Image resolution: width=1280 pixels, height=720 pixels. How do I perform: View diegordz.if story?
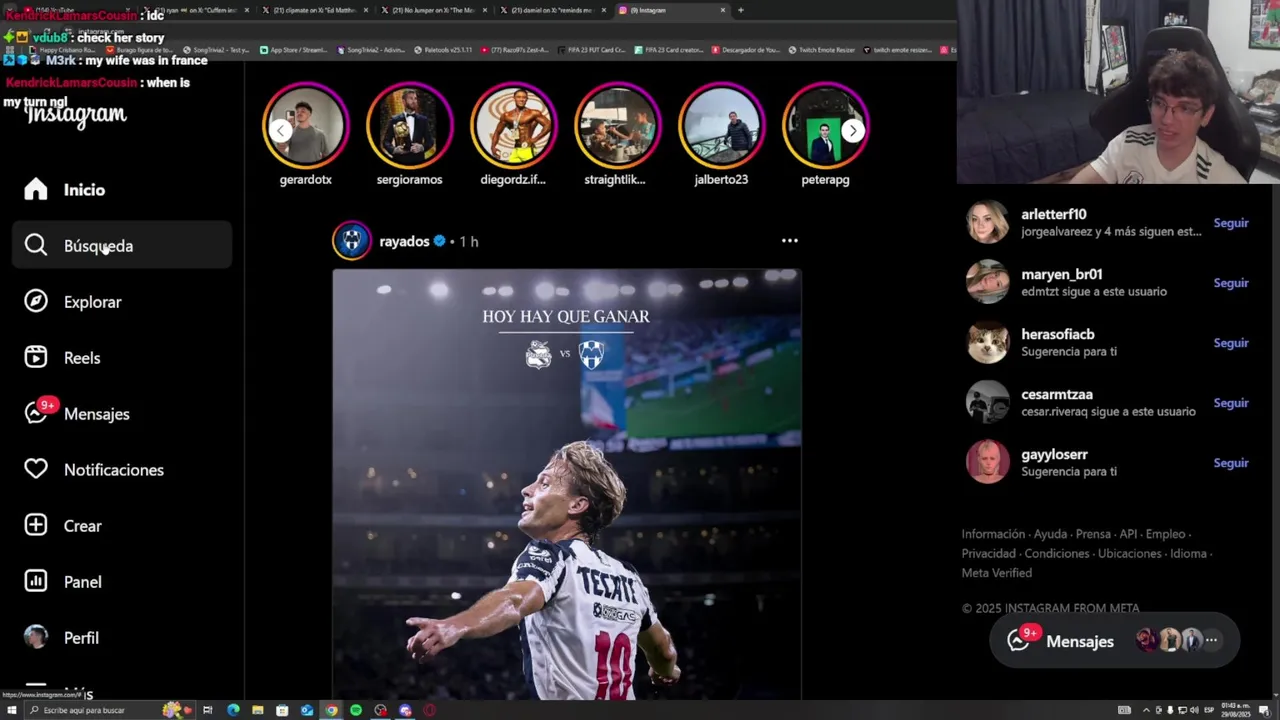[x=514, y=126]
